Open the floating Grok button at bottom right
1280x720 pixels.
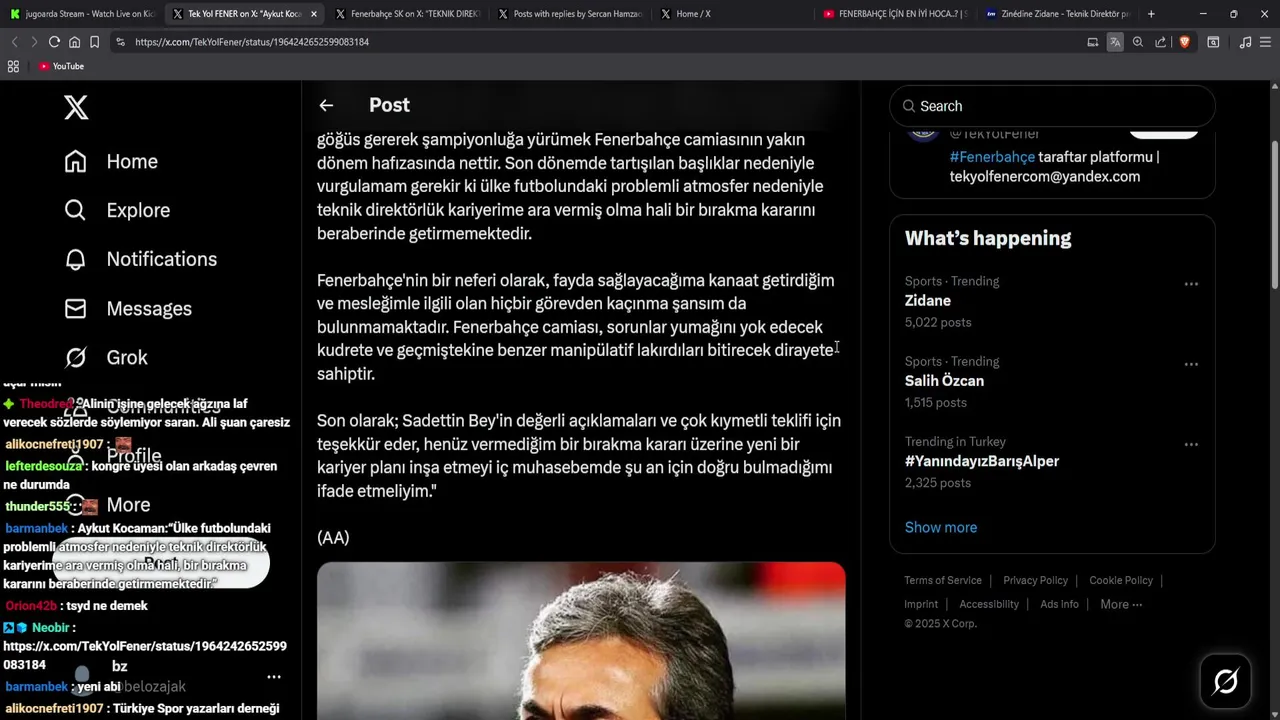[x=1225, y=681]
